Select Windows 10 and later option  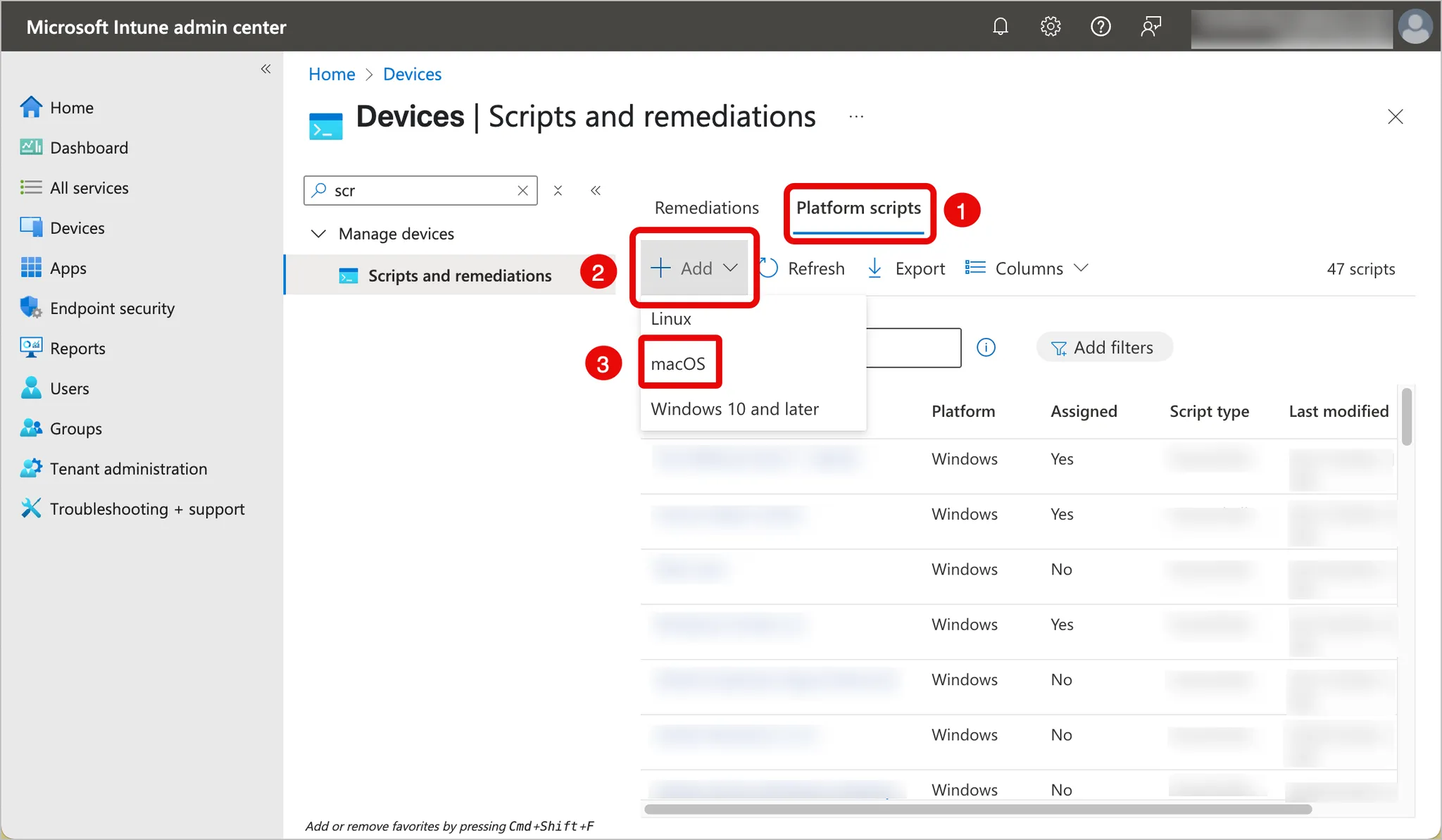[x=734, y=409]
